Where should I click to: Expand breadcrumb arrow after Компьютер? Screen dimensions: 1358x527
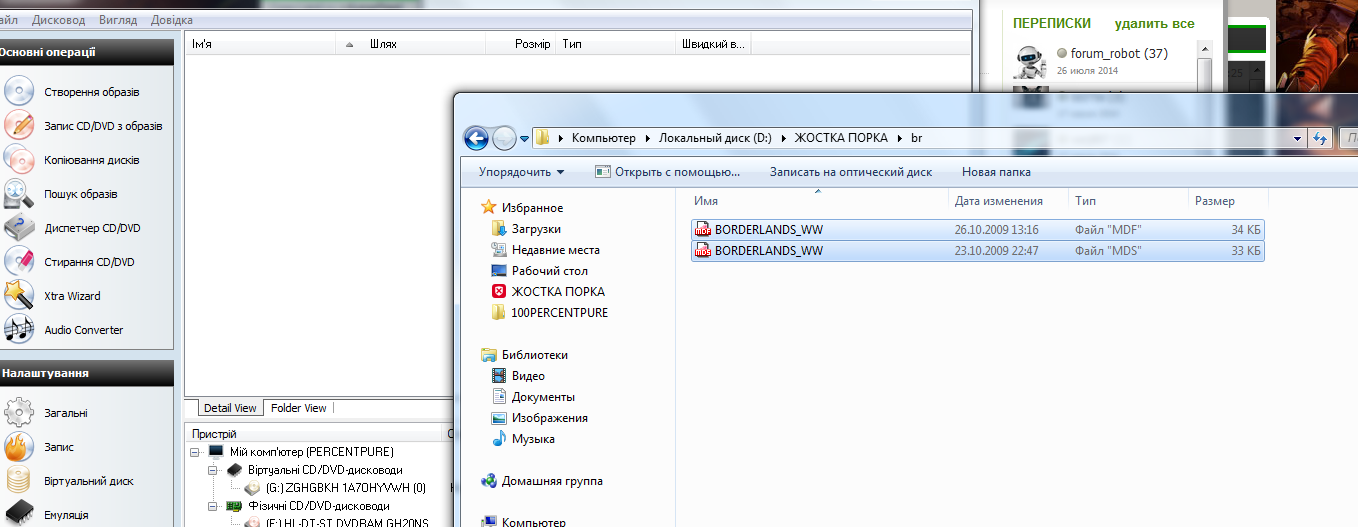(648, 138)
